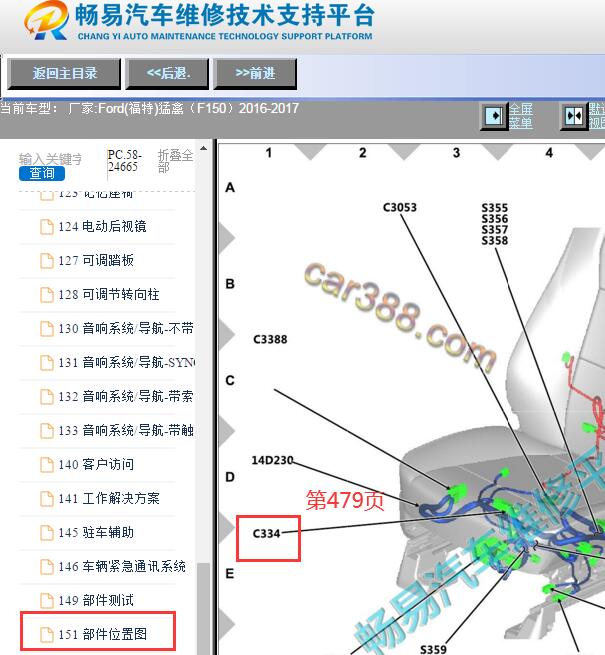The width and height of the screenshot is (605, 655).
Task: Click the 返回主目录 button
Action: point(64,74)
